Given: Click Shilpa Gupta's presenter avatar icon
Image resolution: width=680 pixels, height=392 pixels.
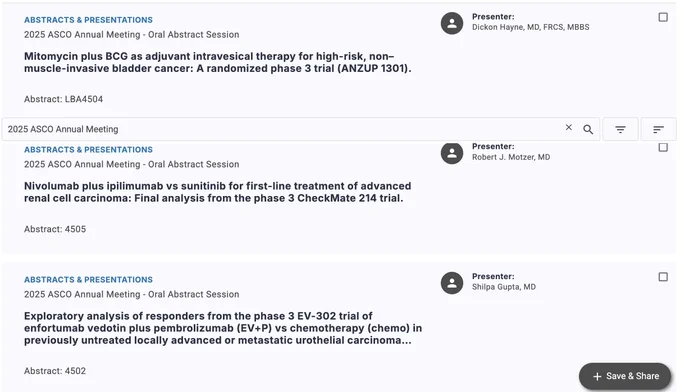Looking at the screenshot, I should point(452,283).
